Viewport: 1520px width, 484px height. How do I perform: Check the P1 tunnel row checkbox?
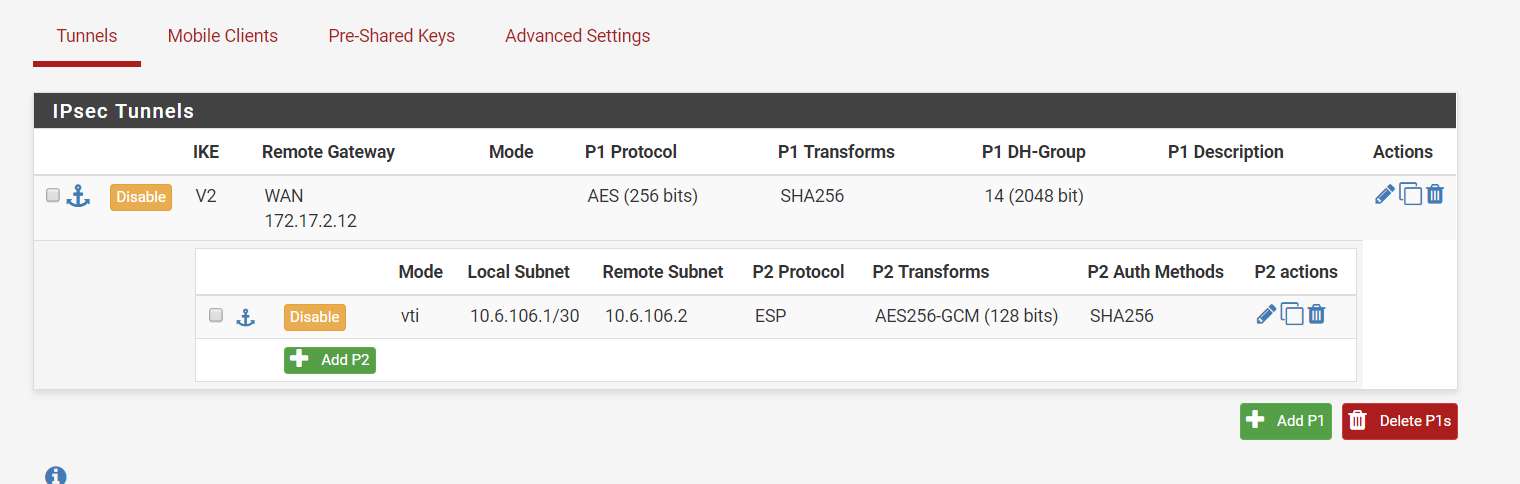(x=53, y=195)
